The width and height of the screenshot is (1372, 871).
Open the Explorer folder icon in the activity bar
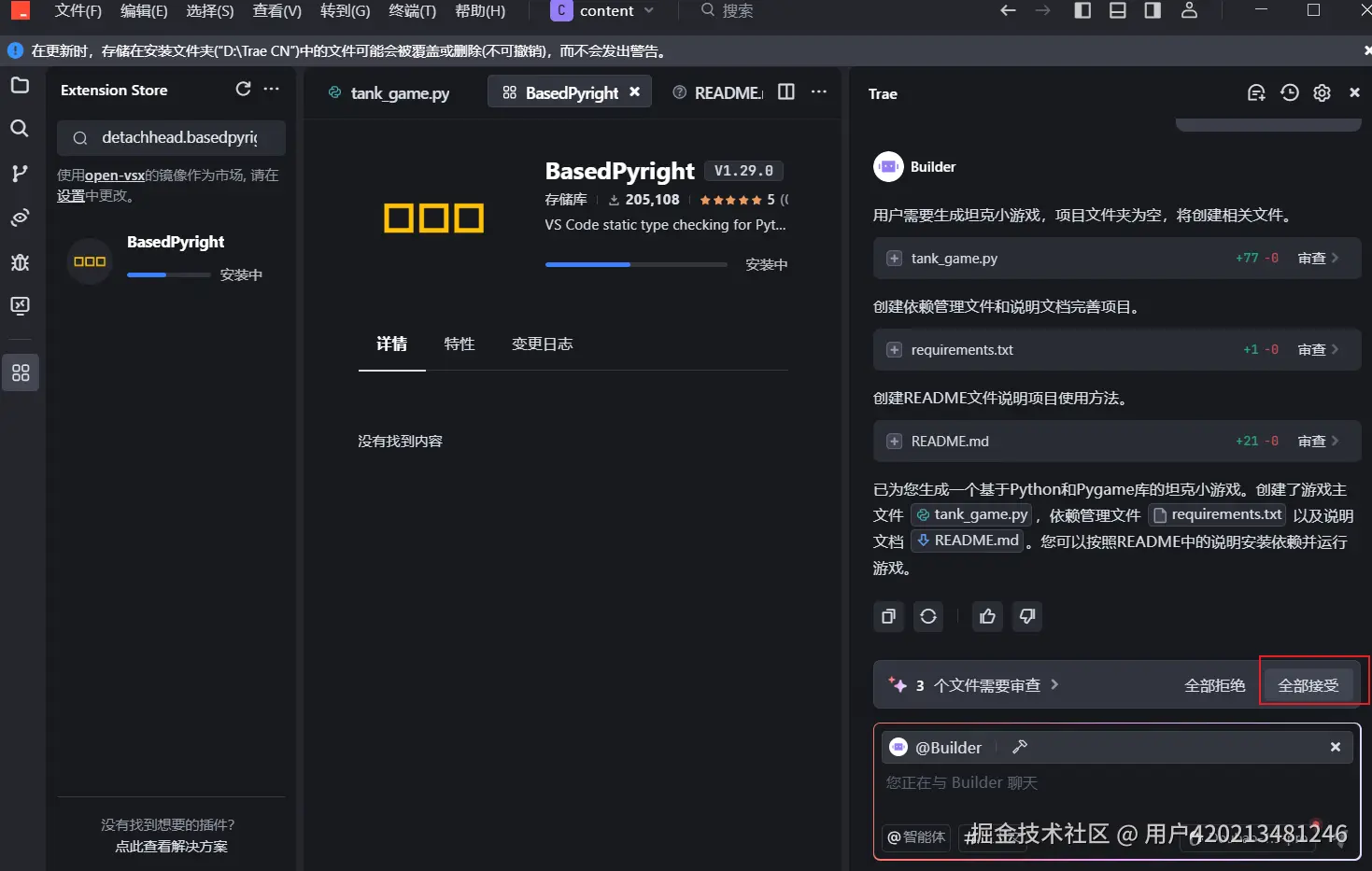20,85
